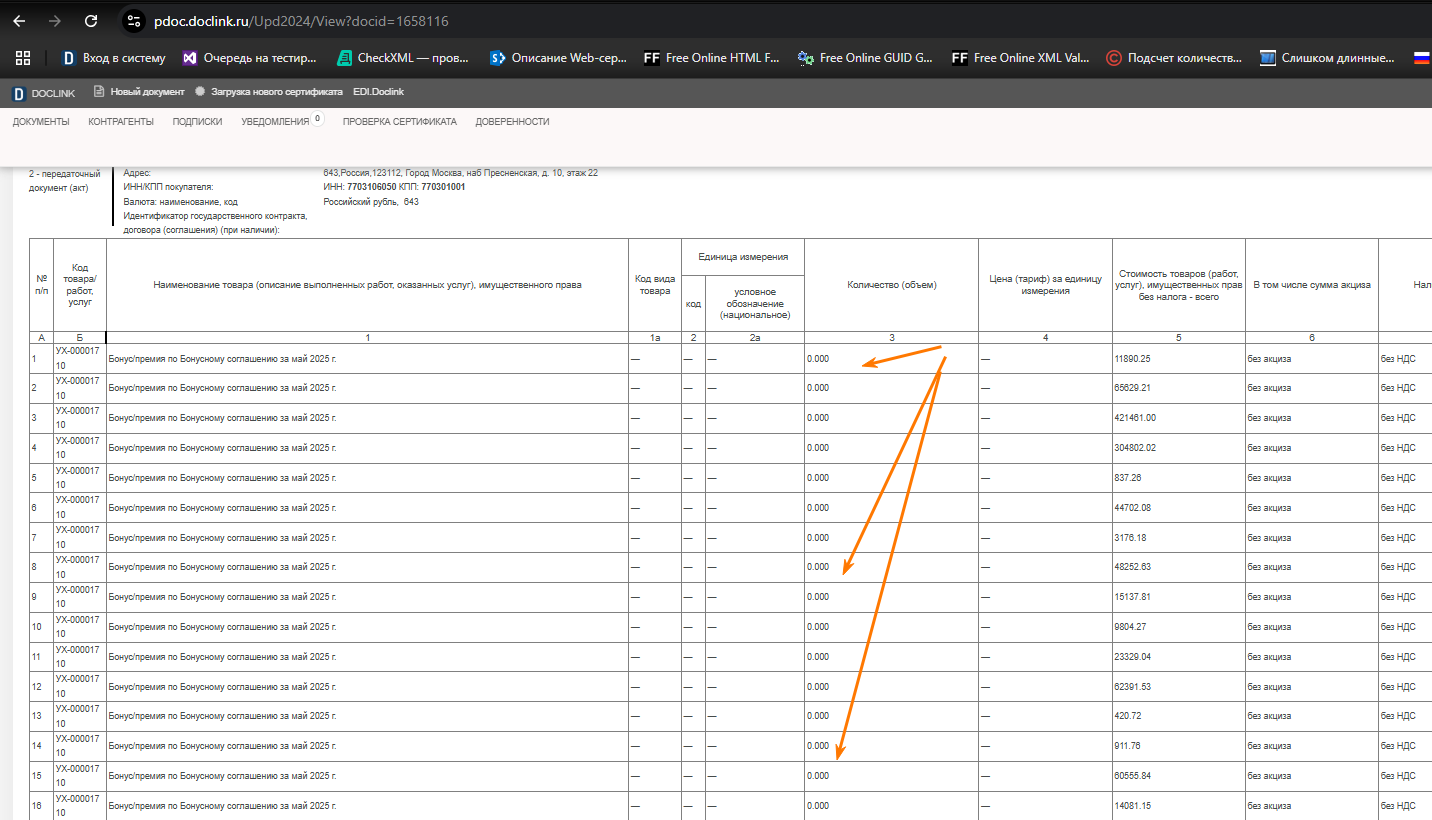Viewport: 1432px width, 820px height.
Task: Open the CheckXML bookmark
Action: [403, 58]
